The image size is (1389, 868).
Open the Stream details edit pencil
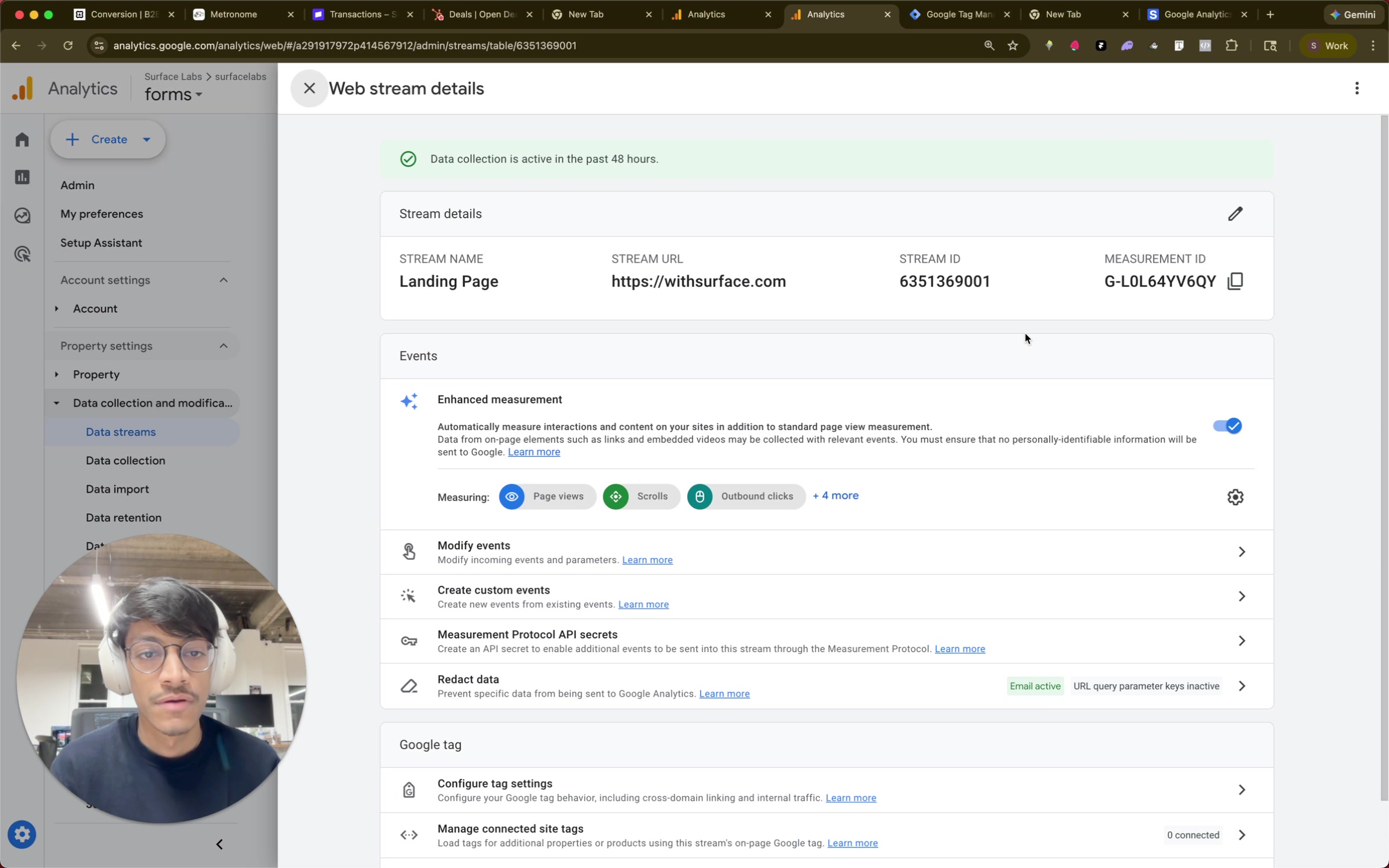tap(1235, 213)
